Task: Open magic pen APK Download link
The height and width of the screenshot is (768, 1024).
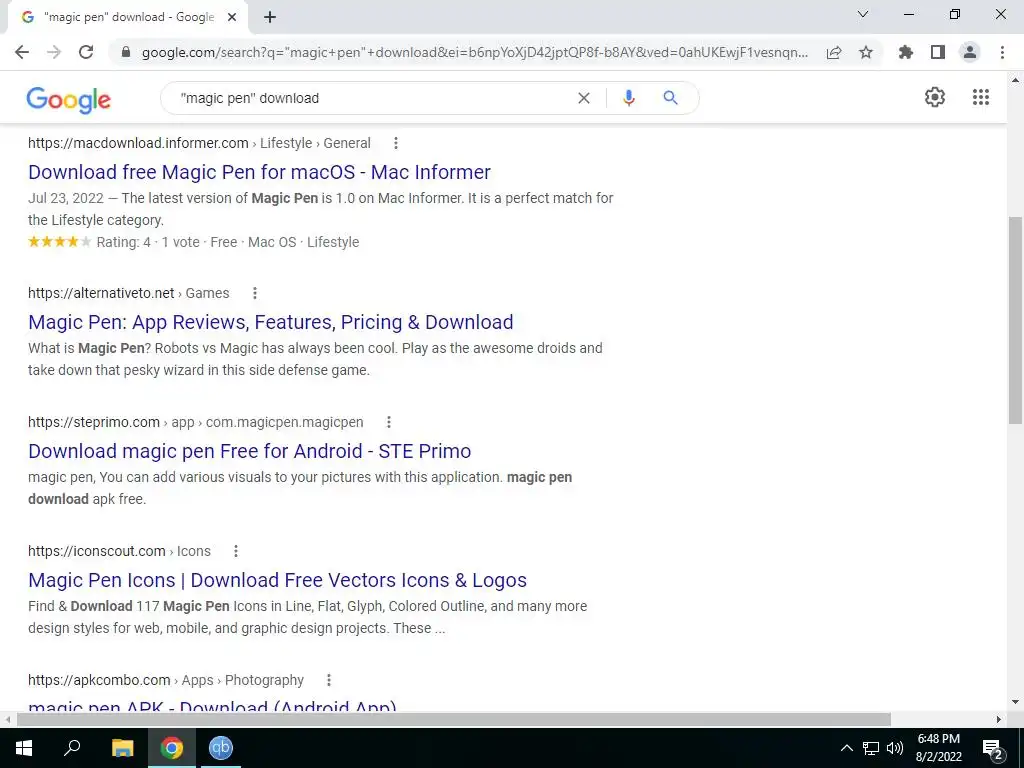Action: [212, 706]
